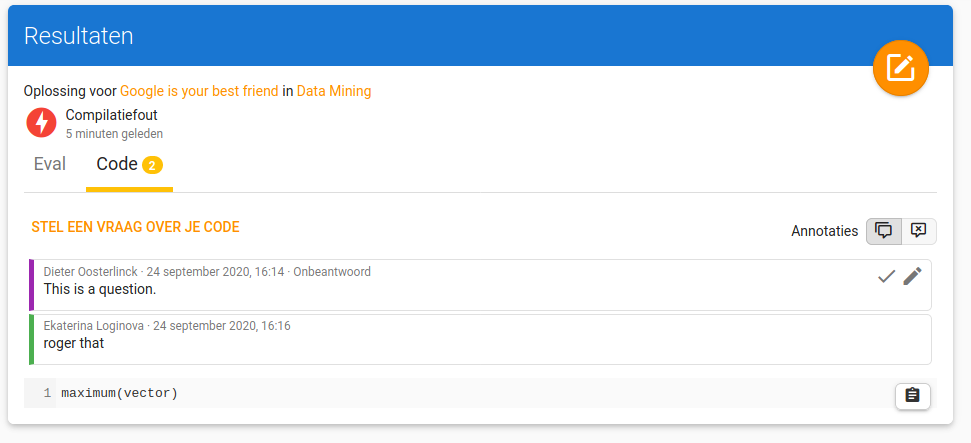Mark Dieter's question as resolved checkmark
This screenshot has width=971, height=443.
pos(887,277)
